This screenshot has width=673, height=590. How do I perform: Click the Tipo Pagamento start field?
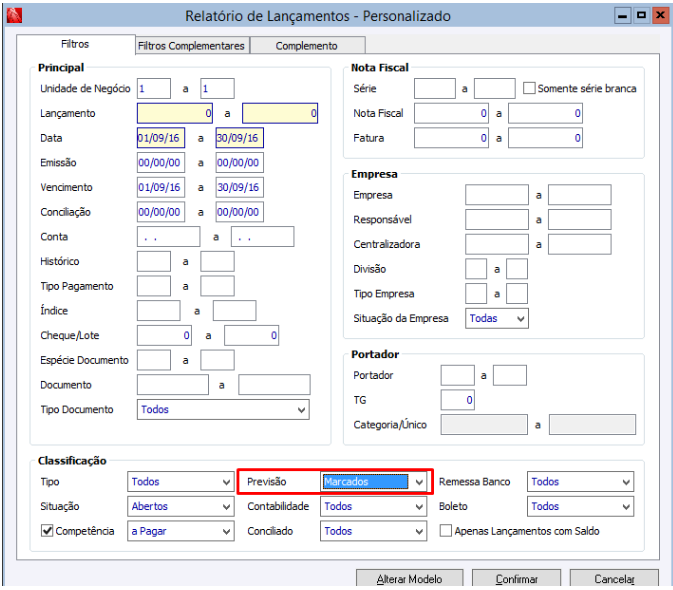click(154, 286)
